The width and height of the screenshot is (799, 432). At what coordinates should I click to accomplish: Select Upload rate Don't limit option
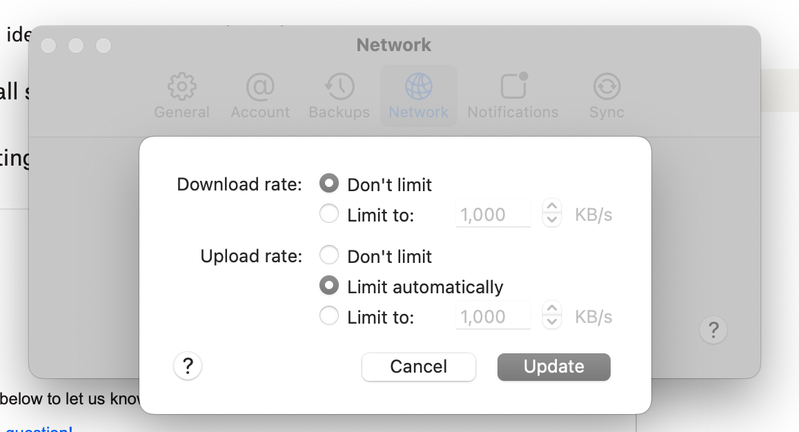(x=329, y=256)
